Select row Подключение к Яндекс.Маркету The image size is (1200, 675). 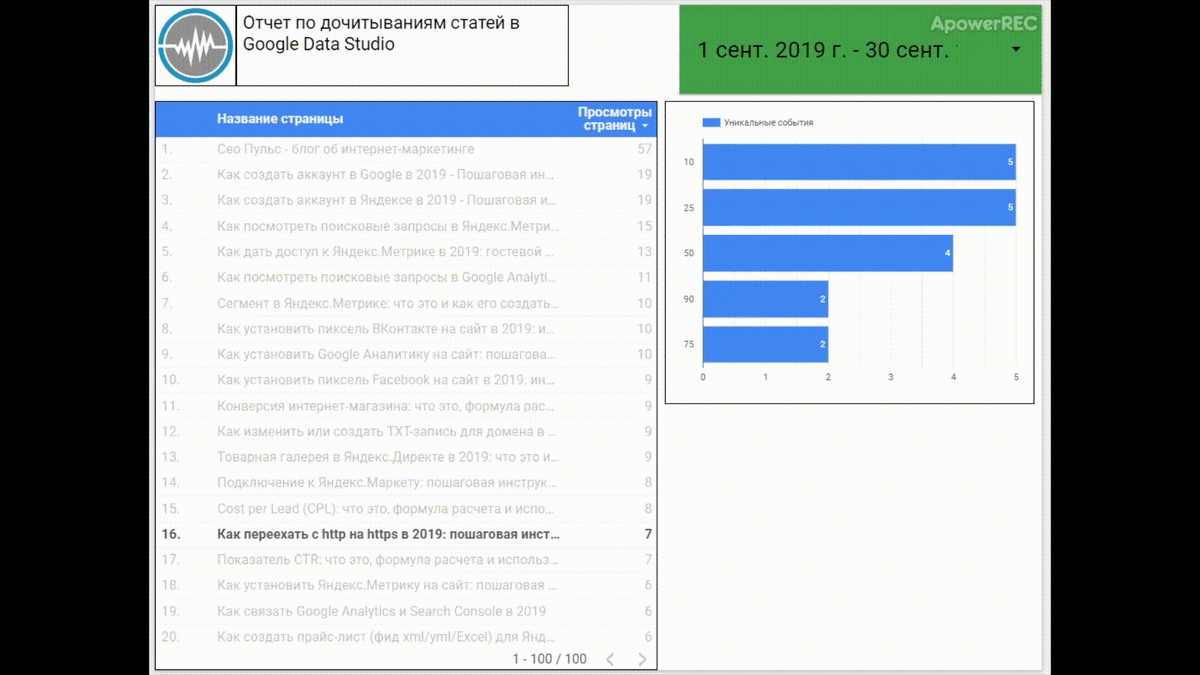(405, 483)
